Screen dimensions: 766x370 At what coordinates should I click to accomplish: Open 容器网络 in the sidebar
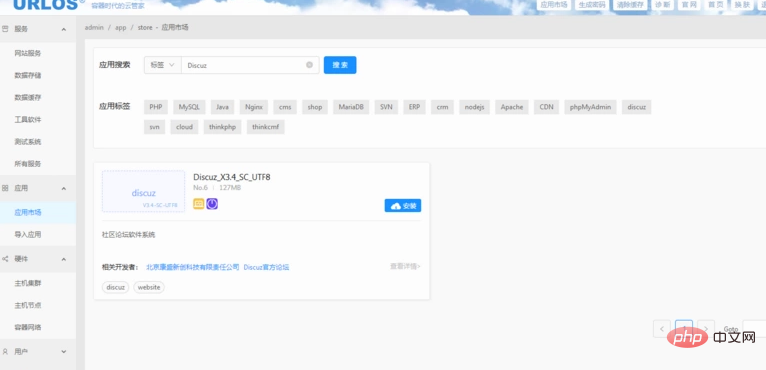28,327
